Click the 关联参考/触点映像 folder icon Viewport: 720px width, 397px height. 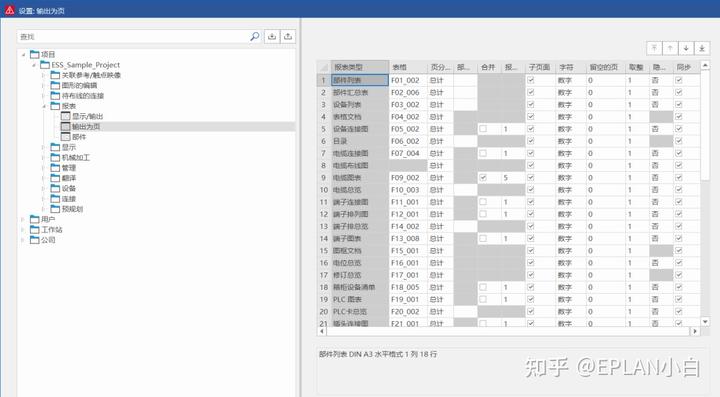(55, 75)
